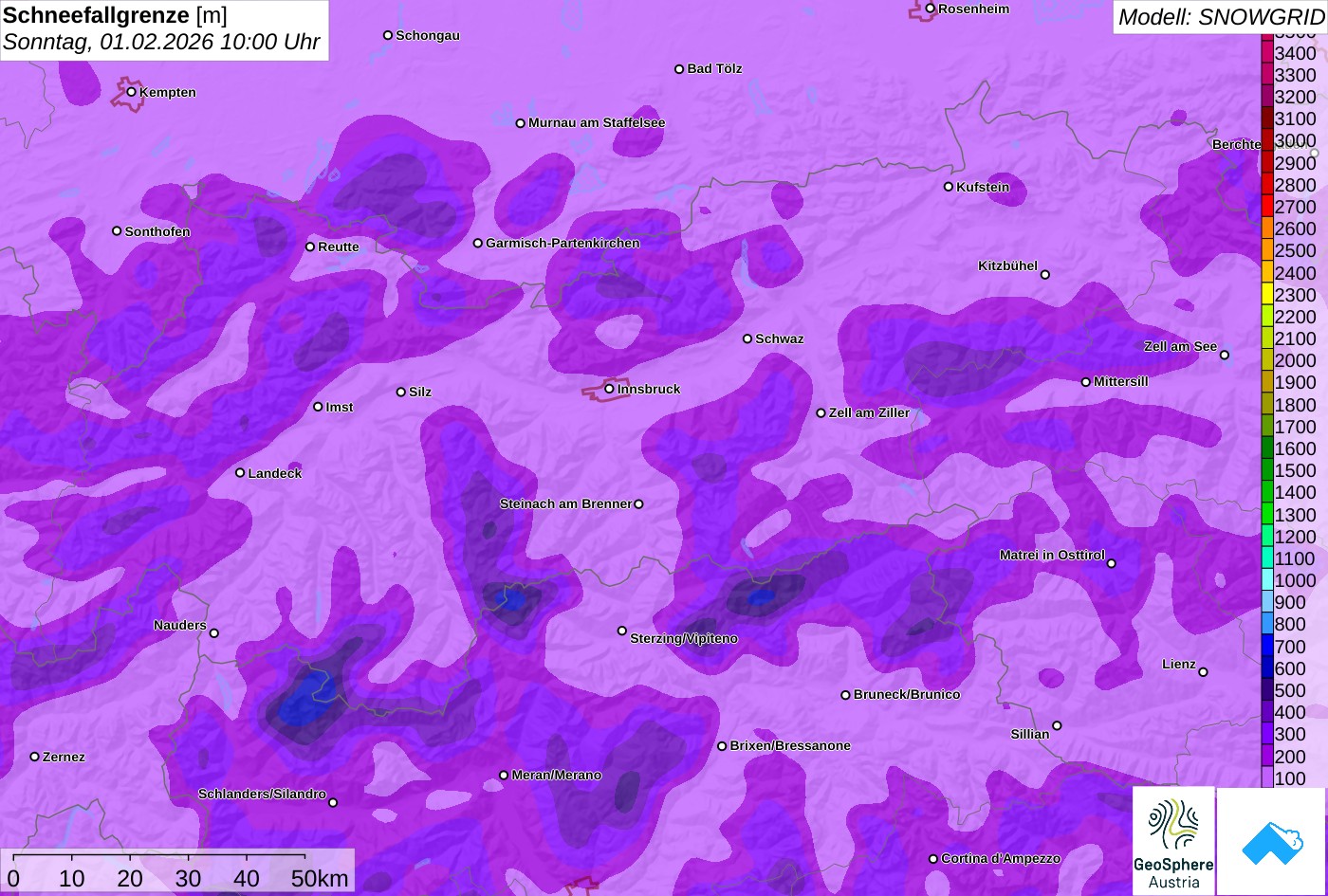Click the Meran/Merano label
This screenshot has width=1328, height=896.
[557, 775]
